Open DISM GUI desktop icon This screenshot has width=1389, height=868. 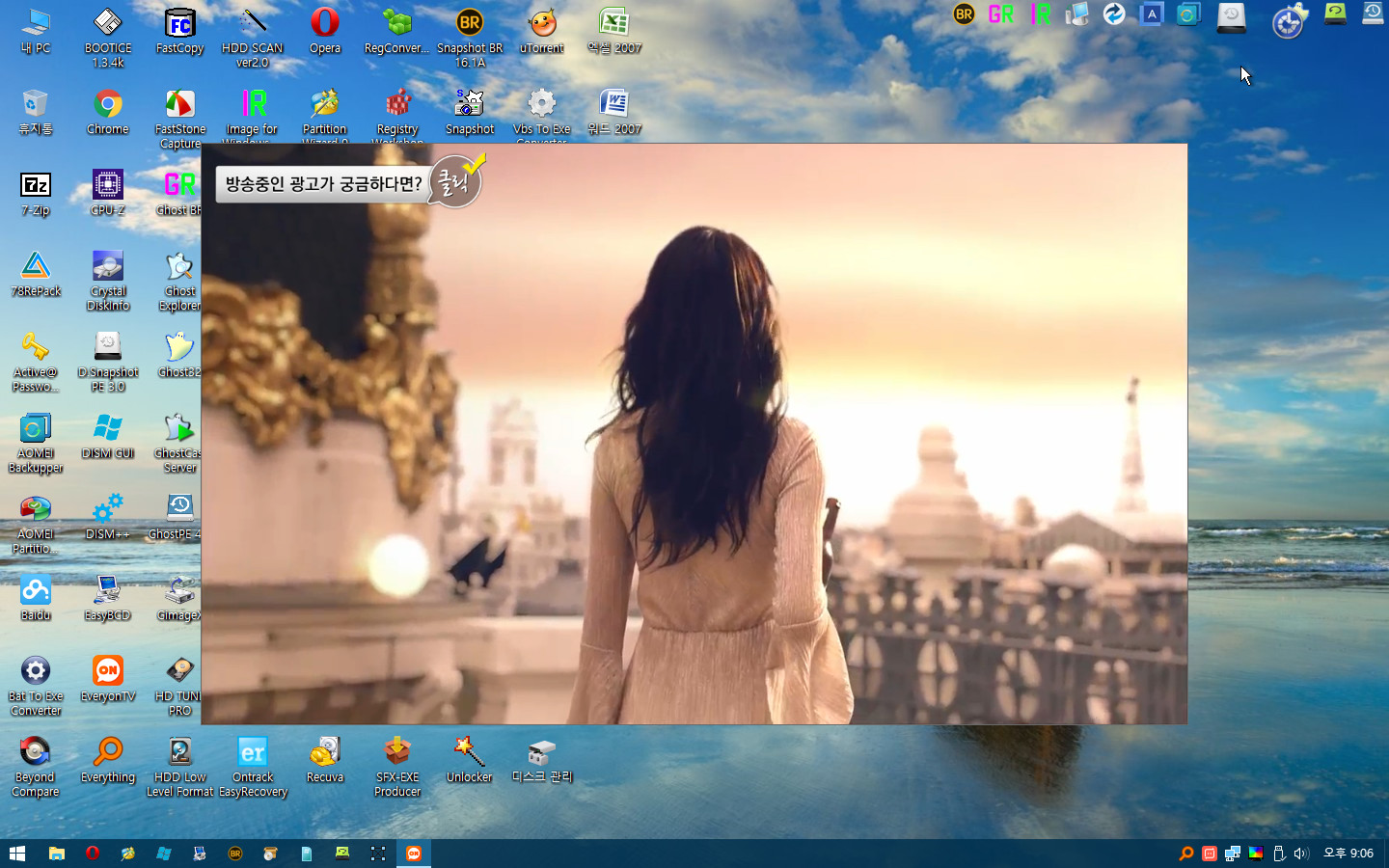click(x=108, y=436)
